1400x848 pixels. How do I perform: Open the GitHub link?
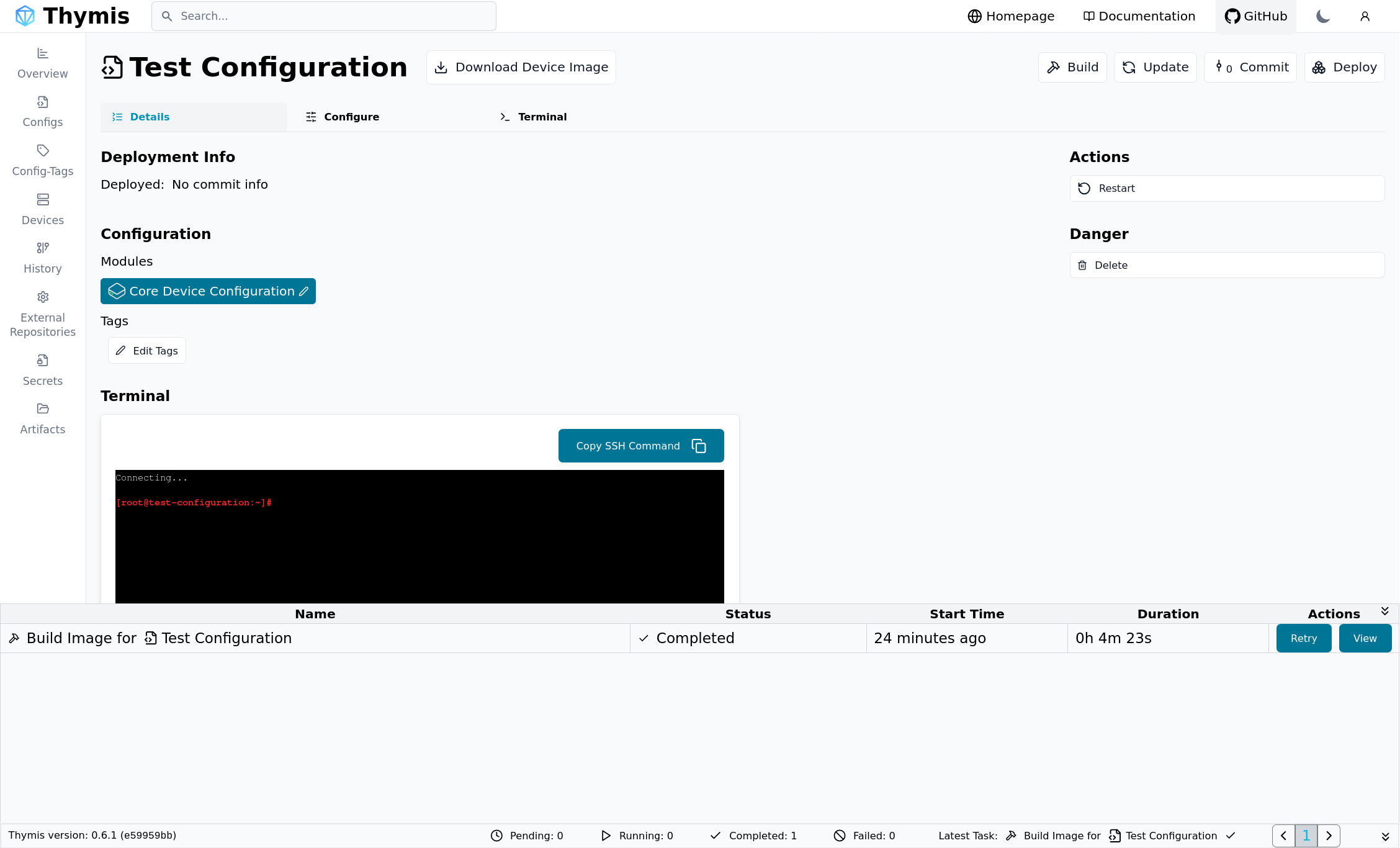[1256, 16]
